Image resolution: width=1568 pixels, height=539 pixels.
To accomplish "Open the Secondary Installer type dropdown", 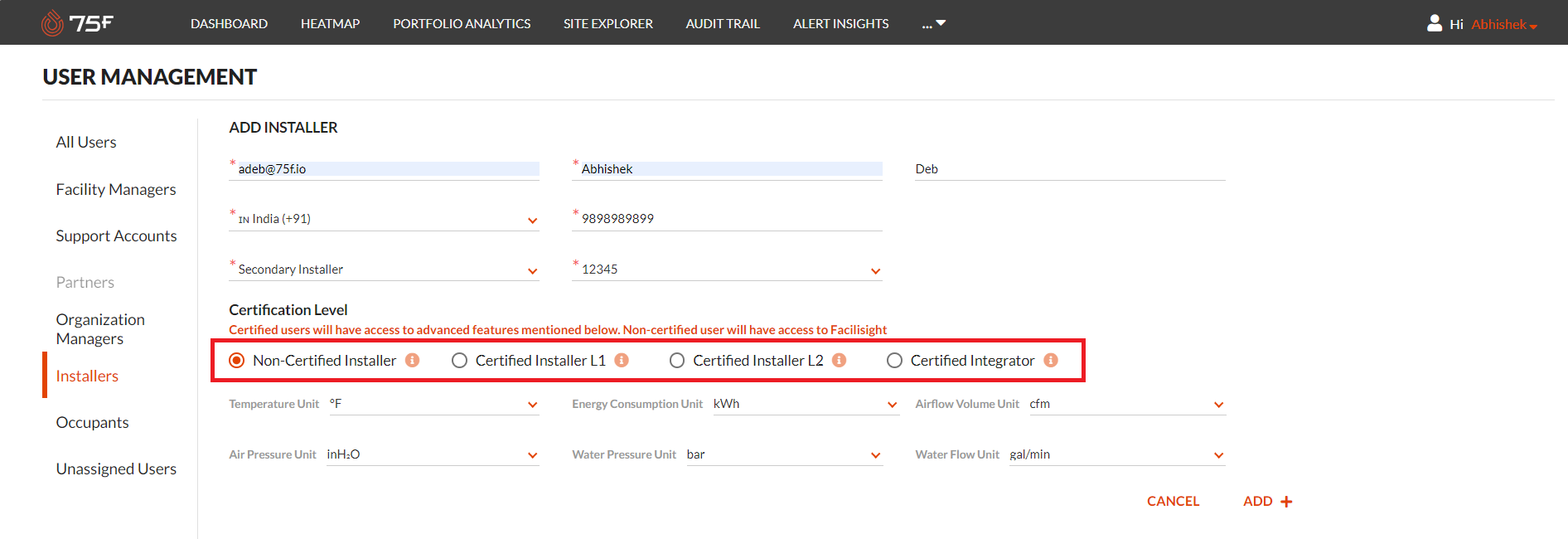I will click(x=385, y=269).
